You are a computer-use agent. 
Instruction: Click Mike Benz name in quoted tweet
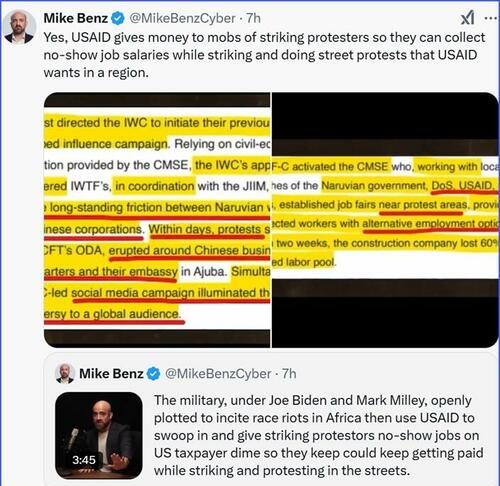111,374
